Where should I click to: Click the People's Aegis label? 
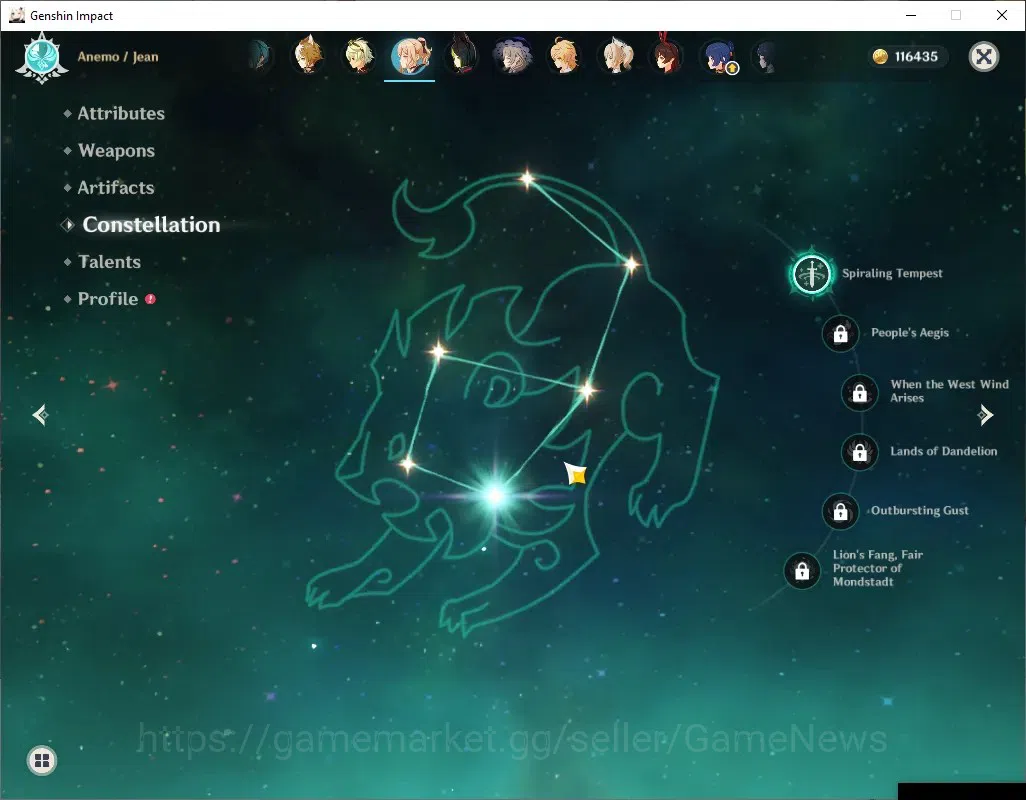click(910, 332)
